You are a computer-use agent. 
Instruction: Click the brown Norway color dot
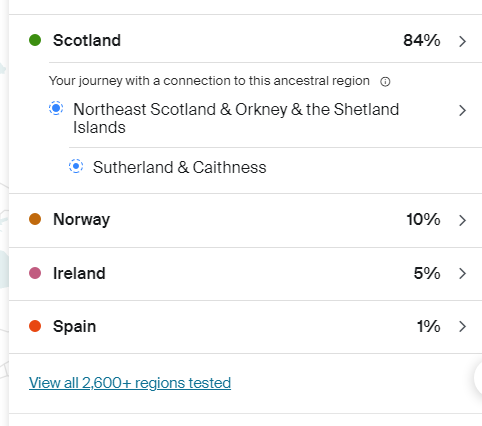[x=35, y=219]
